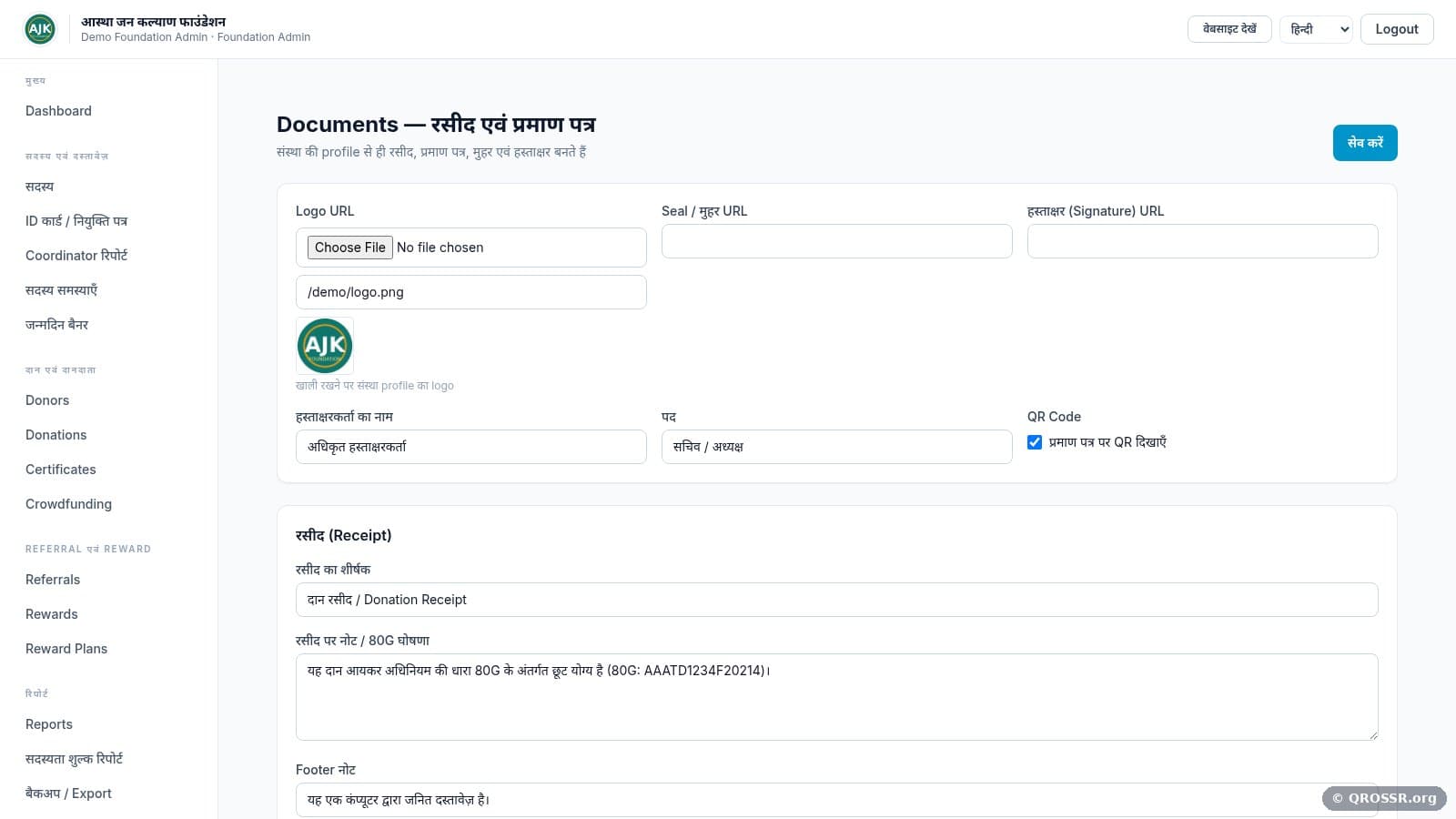Click the AJK logo preview thumbnail
Screen dimensions: 1456x819
(x=325, y=346)
